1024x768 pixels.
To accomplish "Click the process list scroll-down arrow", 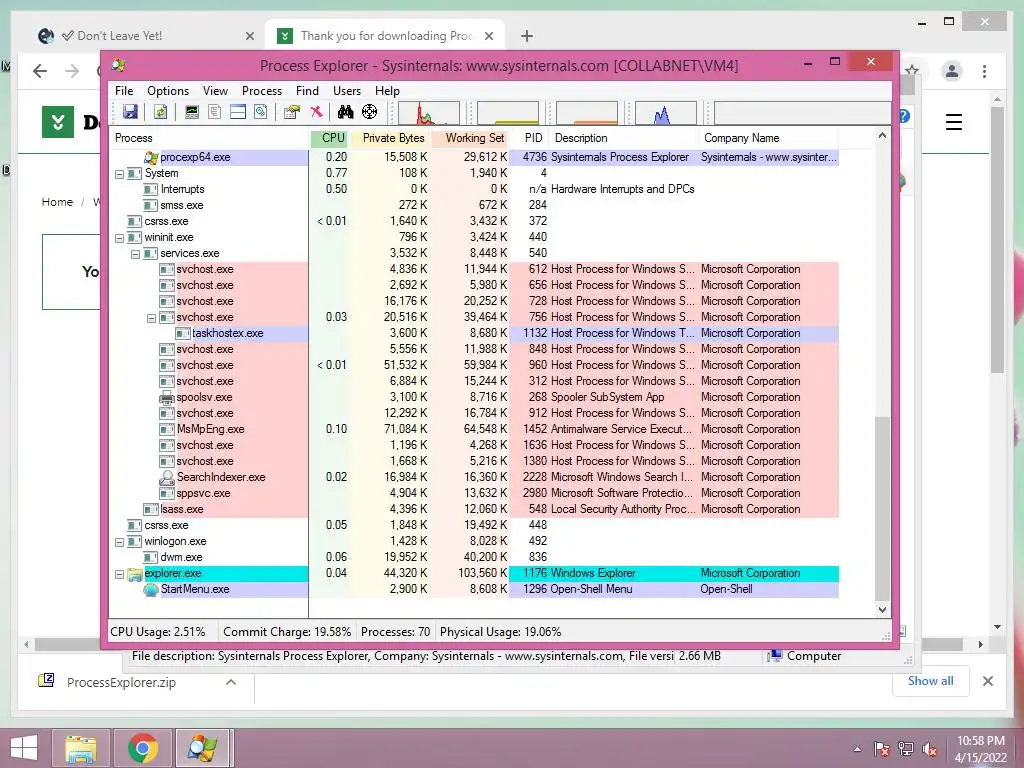I will (882, 609).
